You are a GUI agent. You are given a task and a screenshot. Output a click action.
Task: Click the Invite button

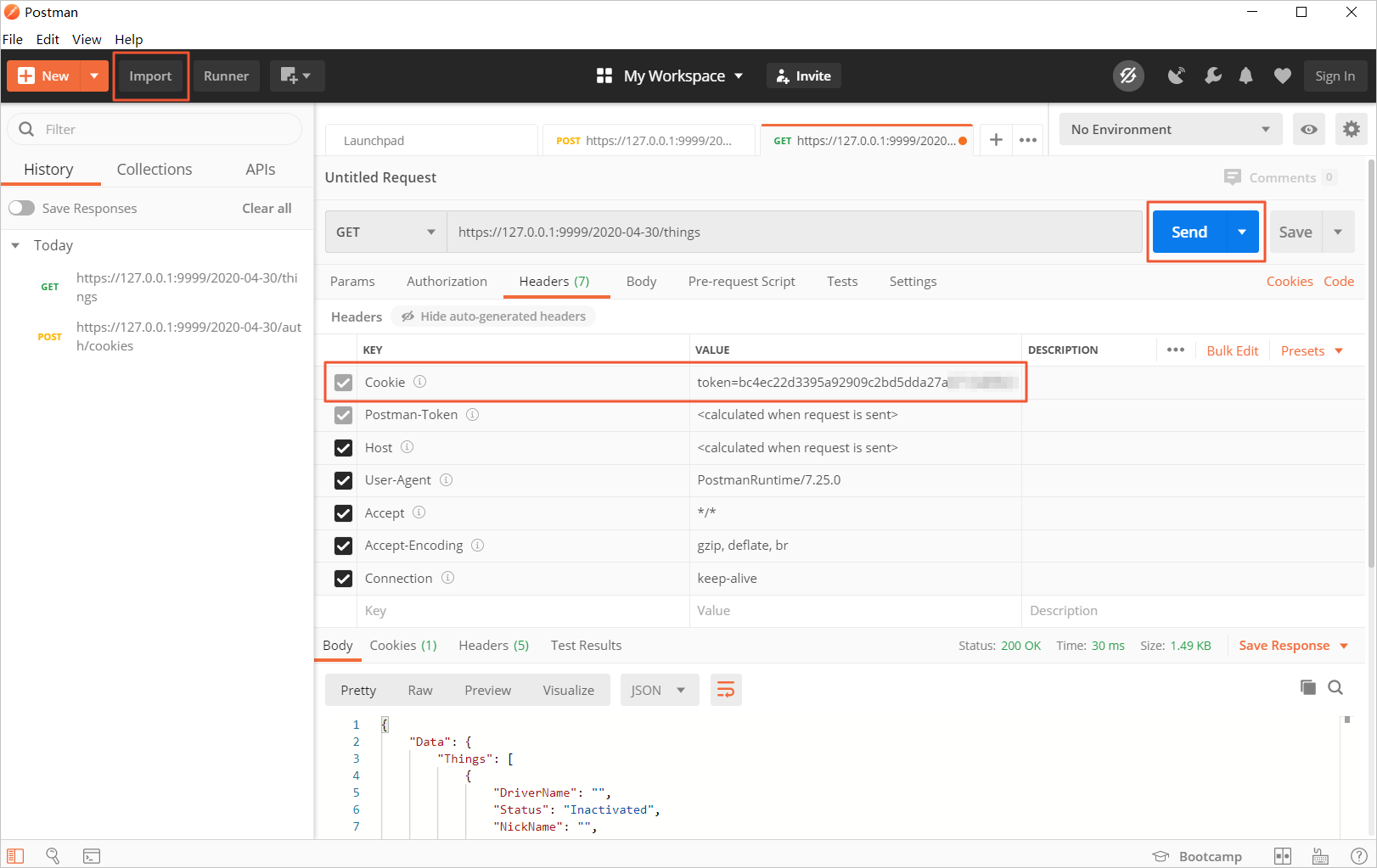tap(803, 76)
